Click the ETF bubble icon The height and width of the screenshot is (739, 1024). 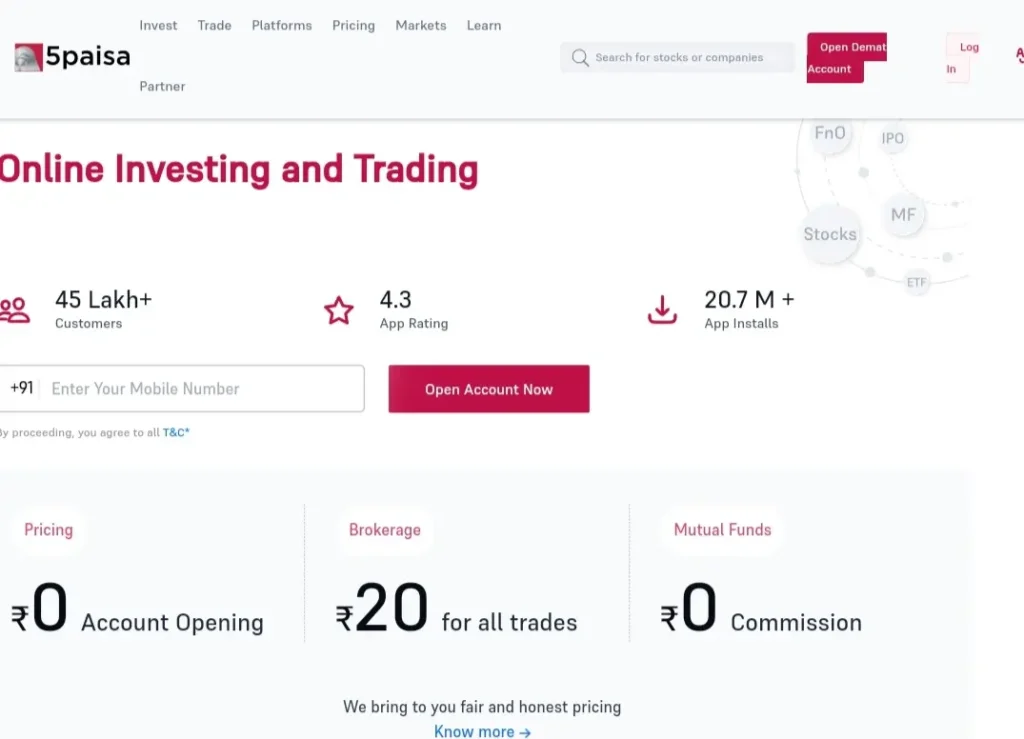[917, 283]
